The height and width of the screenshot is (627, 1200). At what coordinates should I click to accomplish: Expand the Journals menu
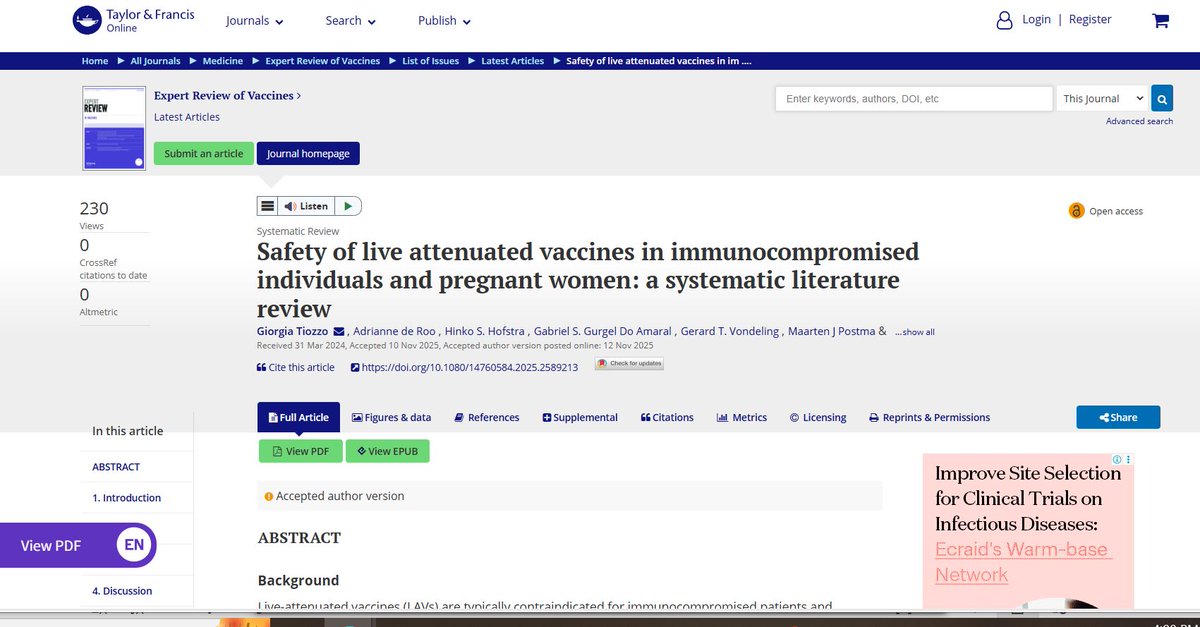[254, 21]
